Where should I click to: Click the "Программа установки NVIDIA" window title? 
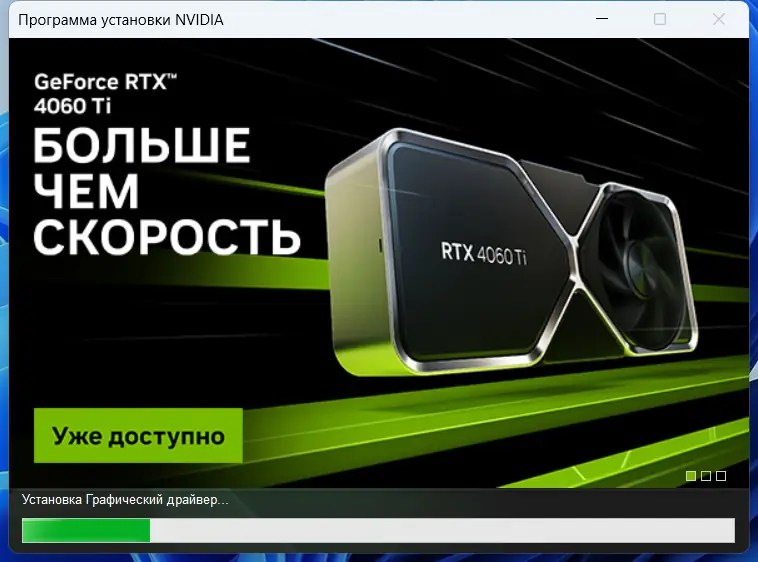point(121,20)
